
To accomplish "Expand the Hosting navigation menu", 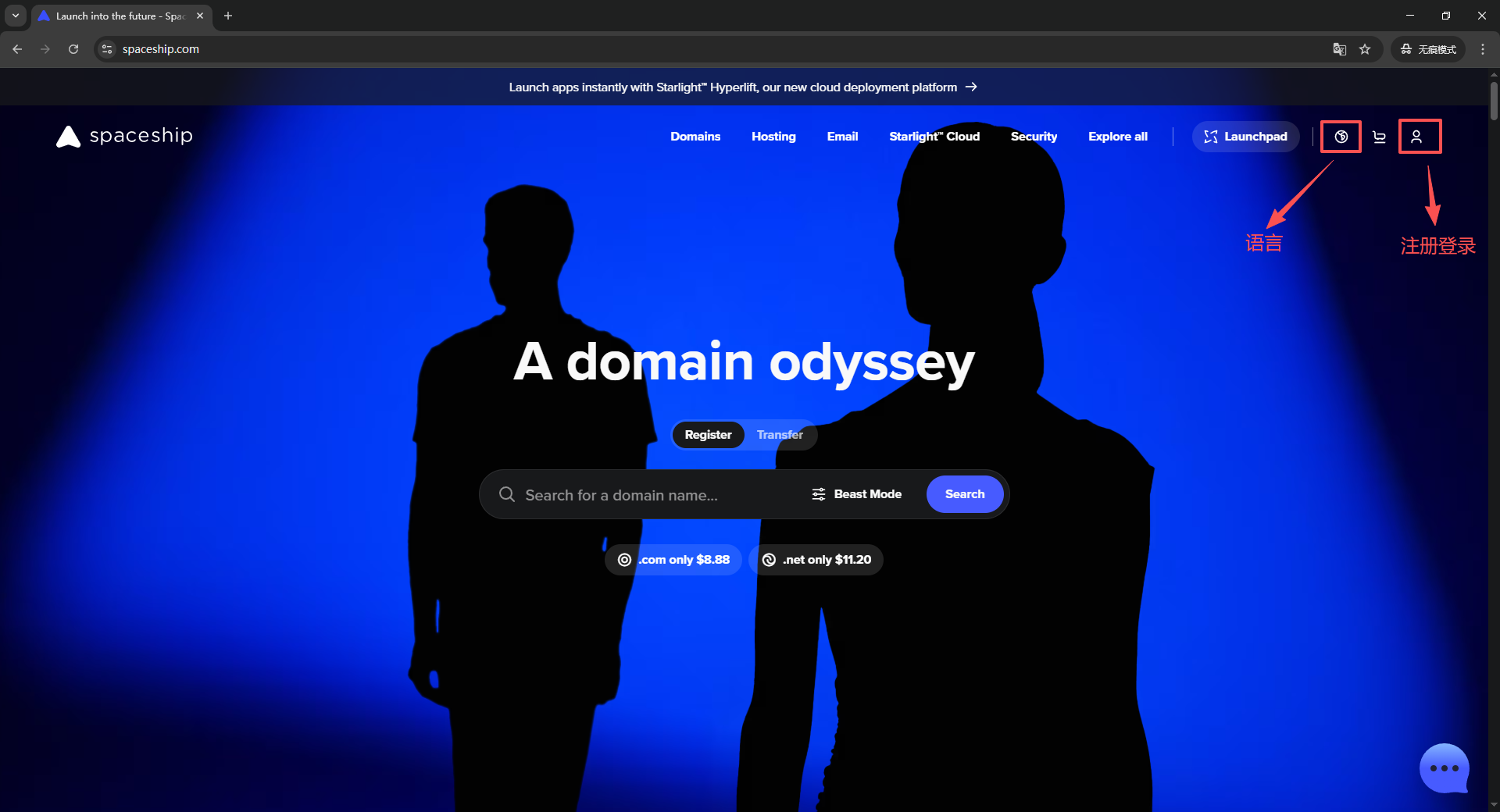I will [x=773, y=137].
